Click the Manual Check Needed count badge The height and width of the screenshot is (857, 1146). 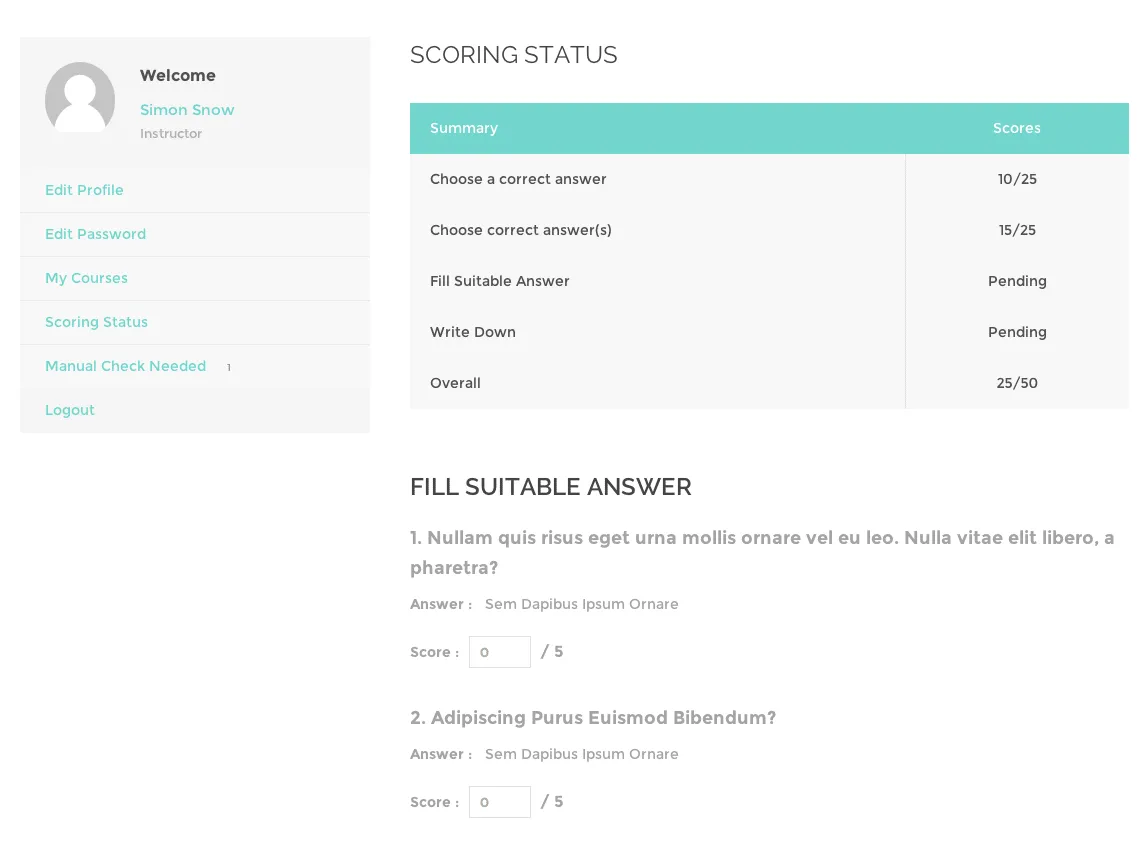click(229, 367)
